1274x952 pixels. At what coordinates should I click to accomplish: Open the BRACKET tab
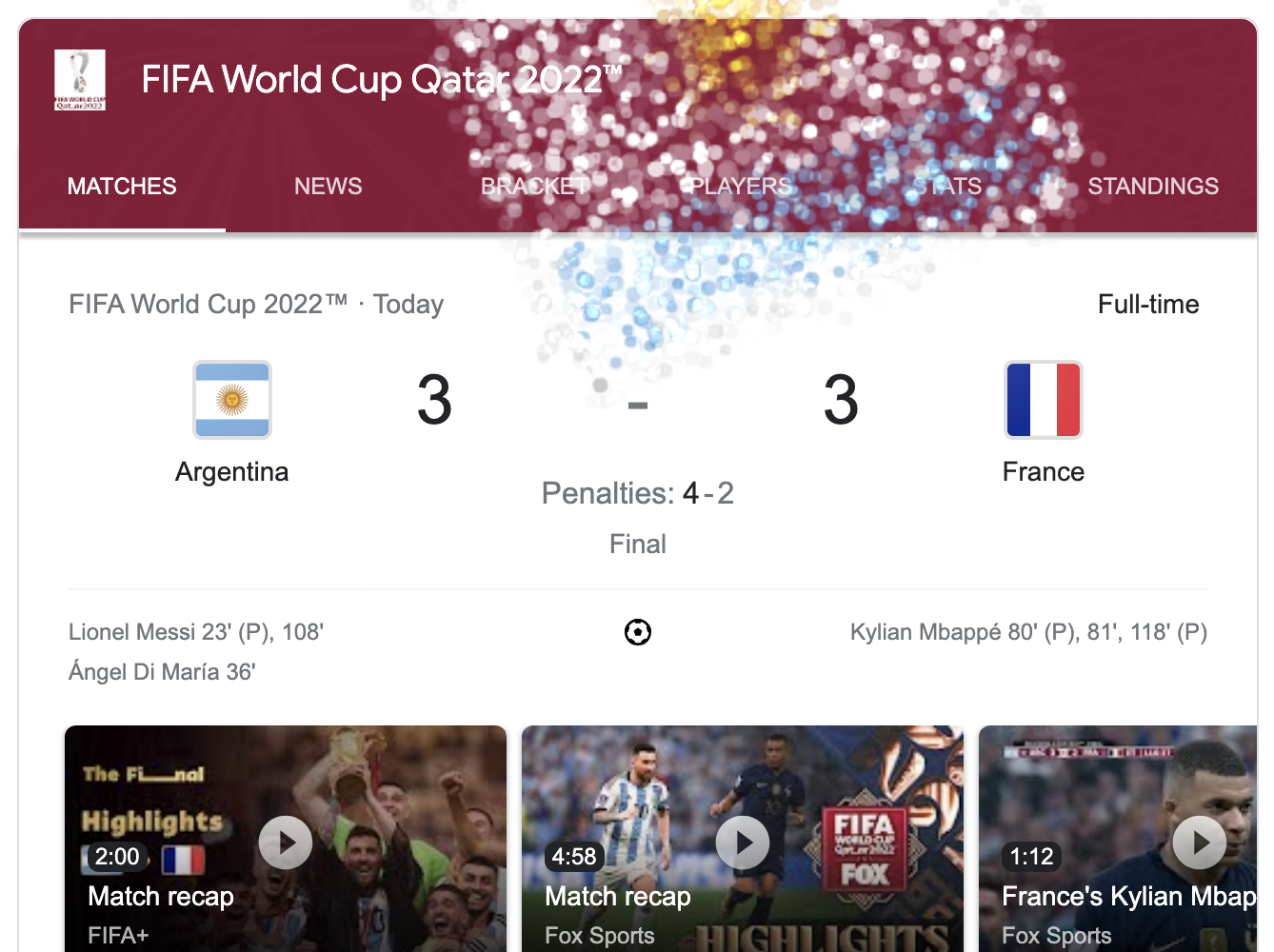(534, 187)
